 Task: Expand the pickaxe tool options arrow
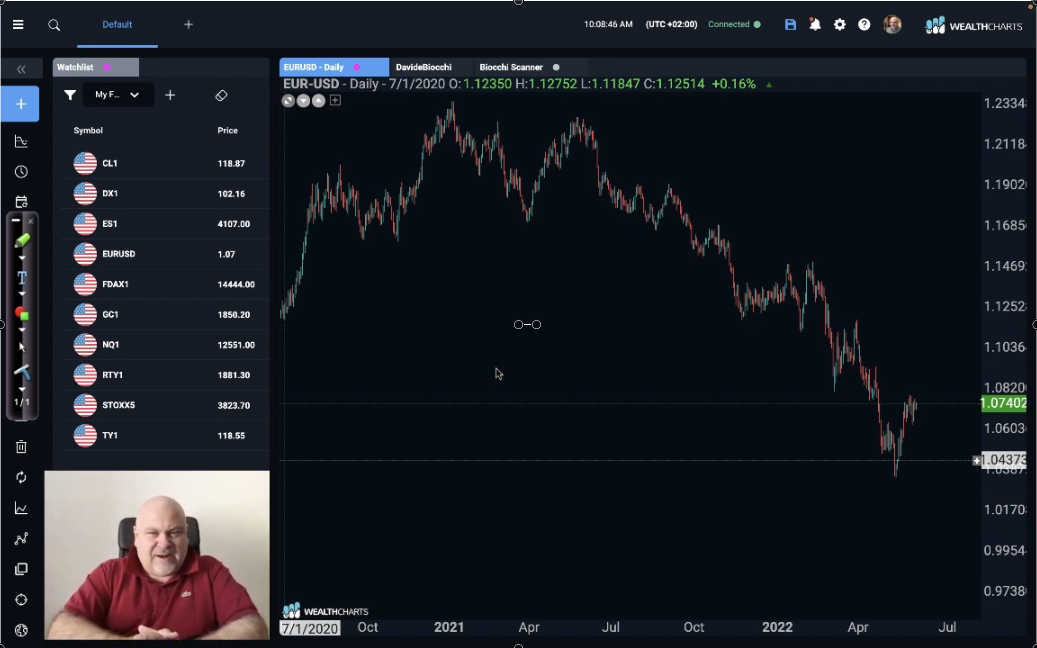point(22,389)
